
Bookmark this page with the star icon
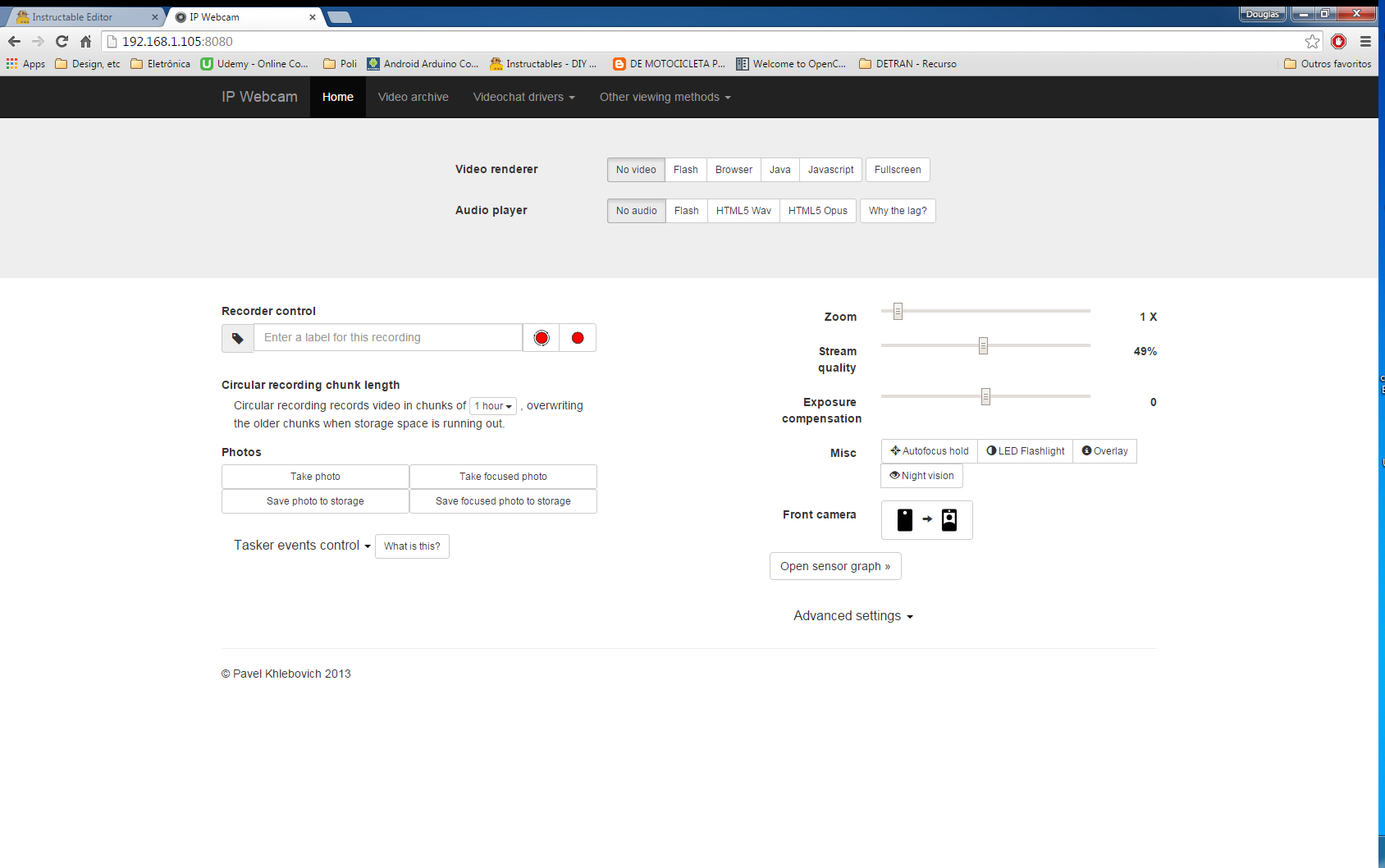coord(1313,41)
